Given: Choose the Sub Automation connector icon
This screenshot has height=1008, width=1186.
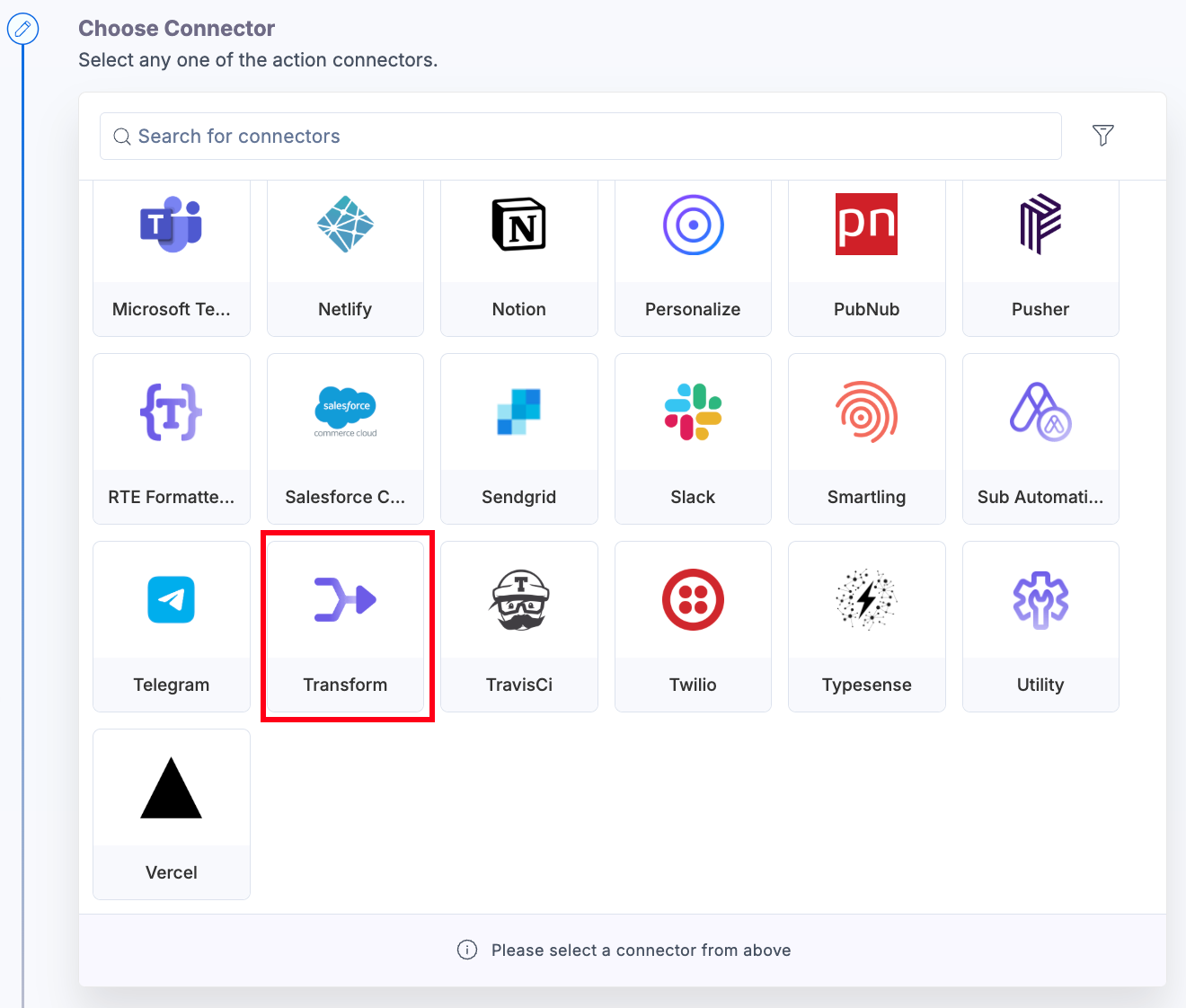Looking at the screenshot, I should point(1040,412).
